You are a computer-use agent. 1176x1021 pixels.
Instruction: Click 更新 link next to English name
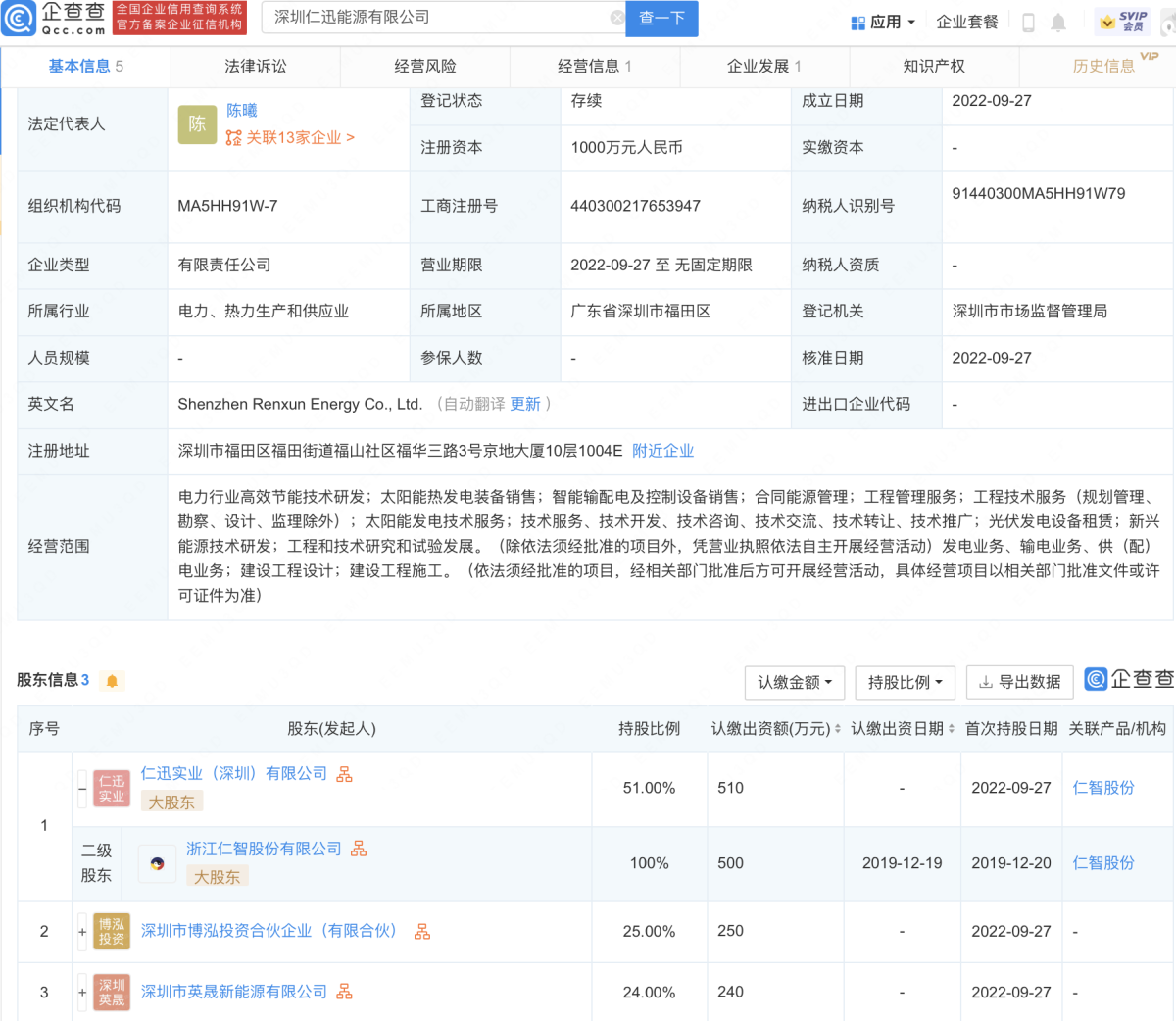(x=525, y=404)
